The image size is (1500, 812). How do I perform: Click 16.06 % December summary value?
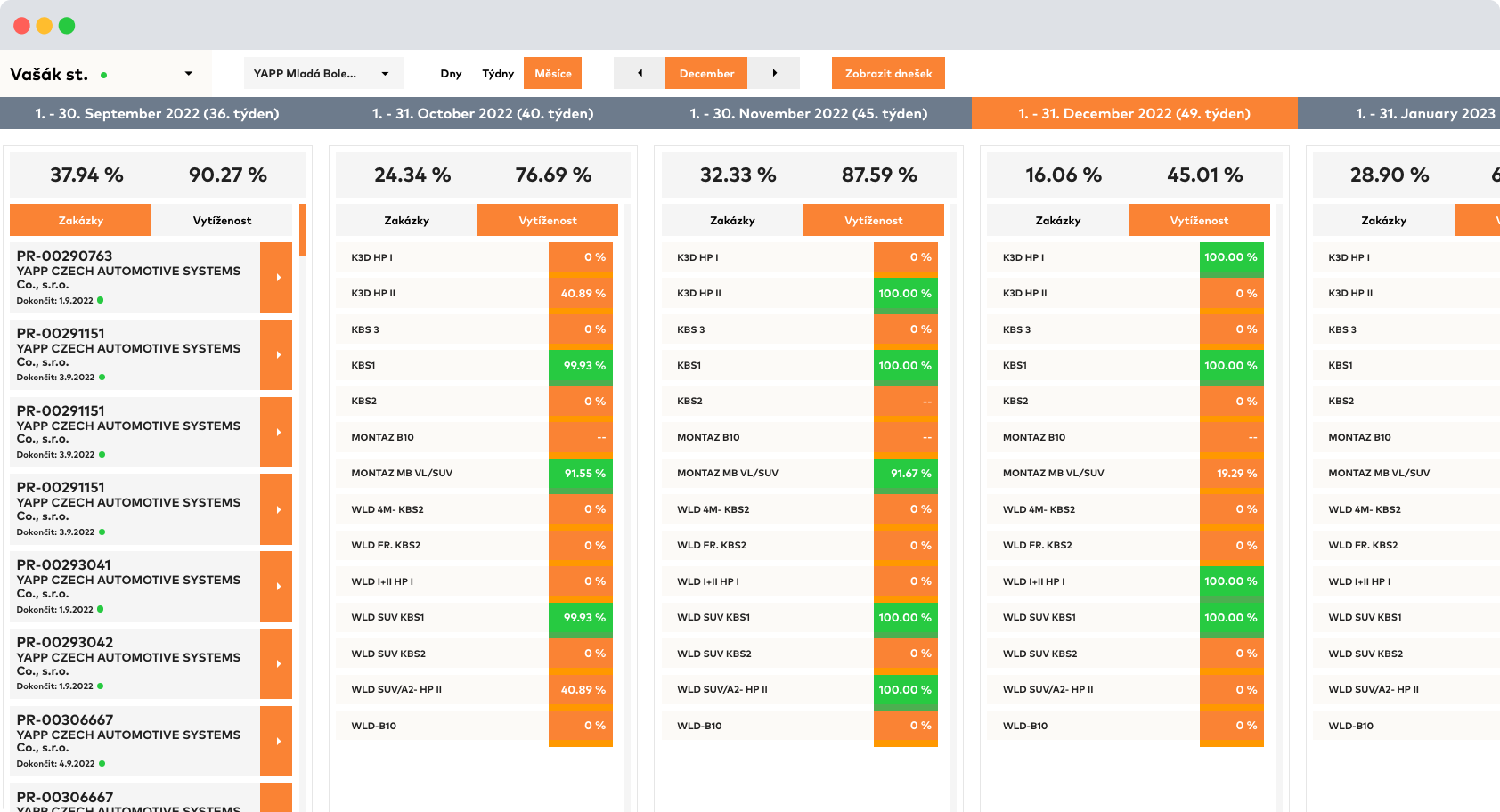[1064, 175]
